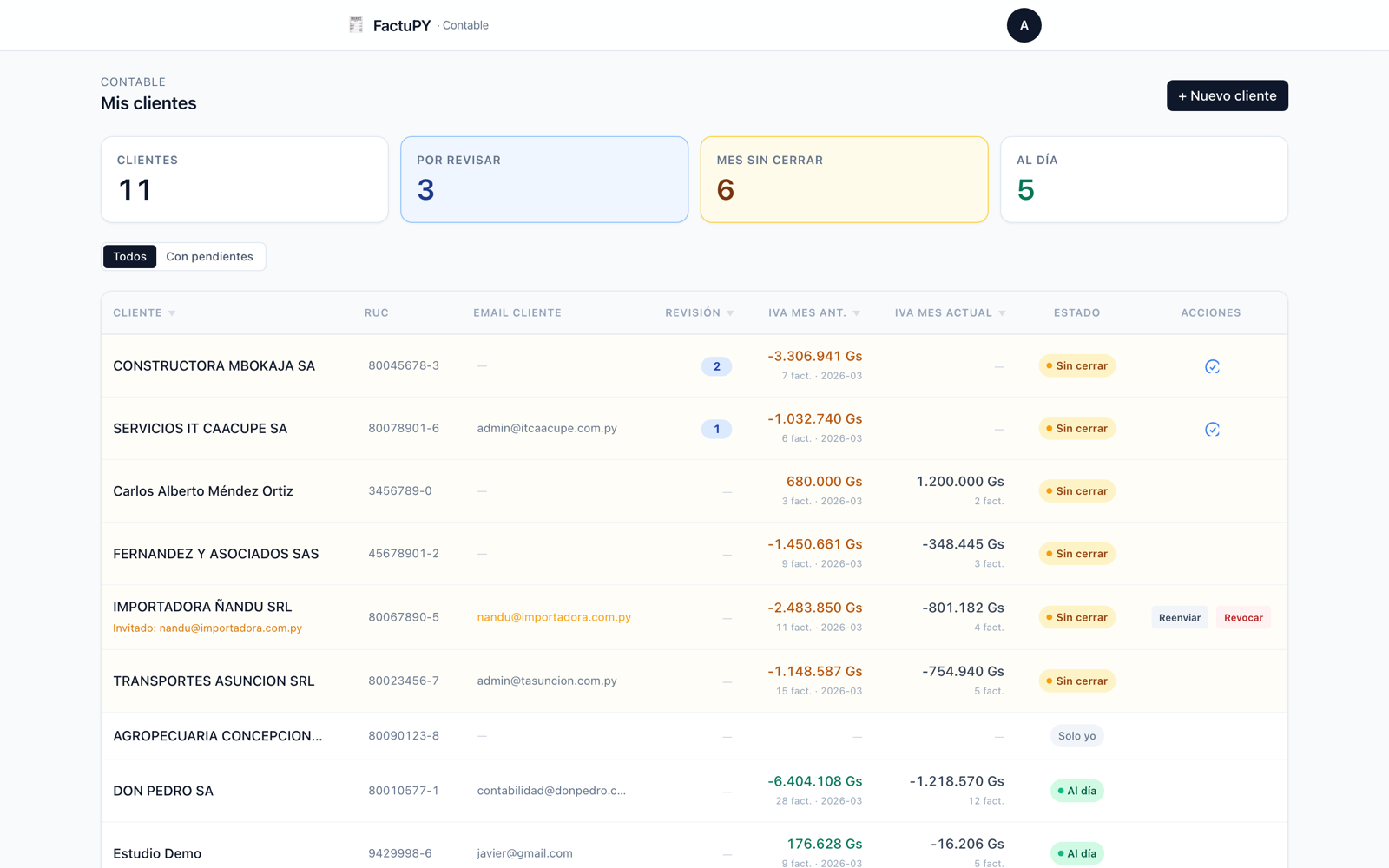The width and height of the screenshot is (1389, 868).
Task: Click the FactuPY brand name
Action: pyautogui.click(x=402, y=25)
